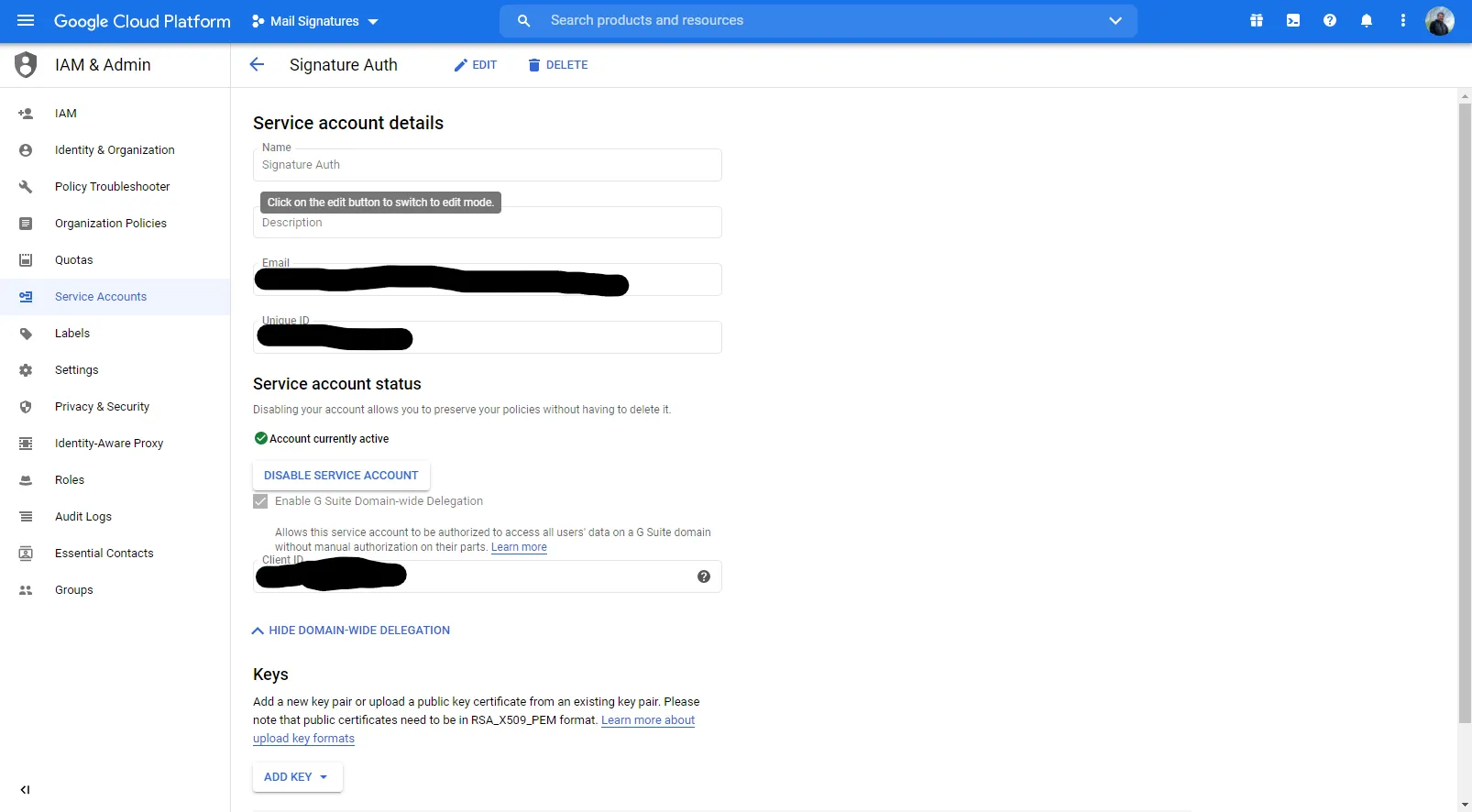Viewport: 1472px width, 812px height.
Task: Click the Client ID help icon
Action: (x=704, y=576)
